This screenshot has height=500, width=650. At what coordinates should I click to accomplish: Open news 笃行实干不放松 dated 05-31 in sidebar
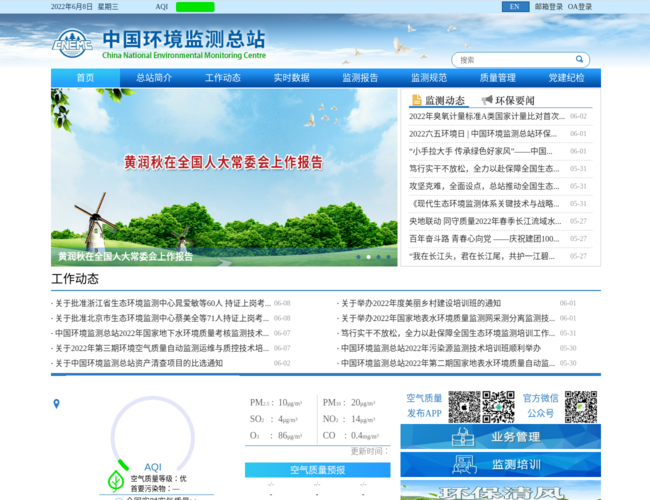[x=484, y=168]
